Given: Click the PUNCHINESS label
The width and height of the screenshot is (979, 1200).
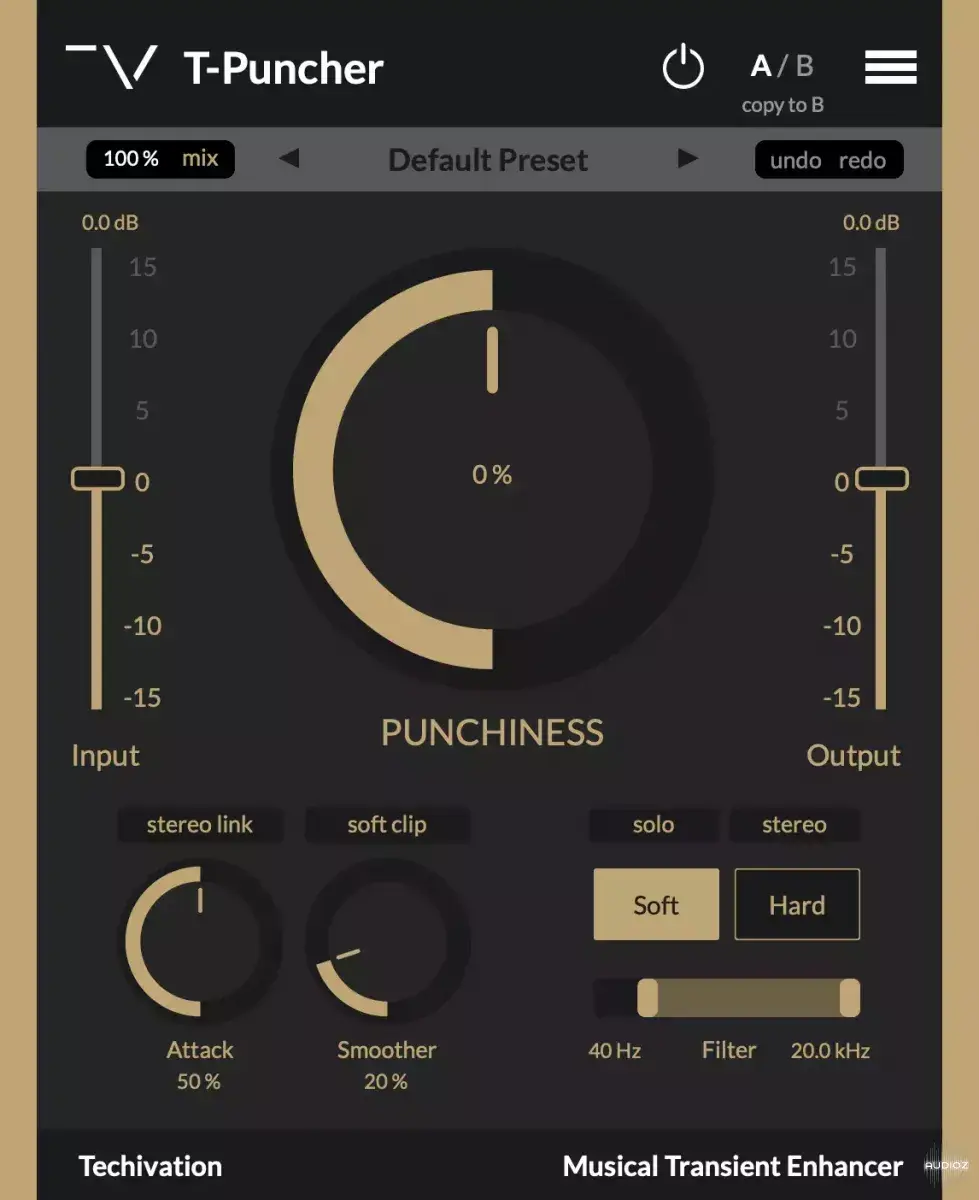Looking at the screenshot, I should (x=492, y=733).
